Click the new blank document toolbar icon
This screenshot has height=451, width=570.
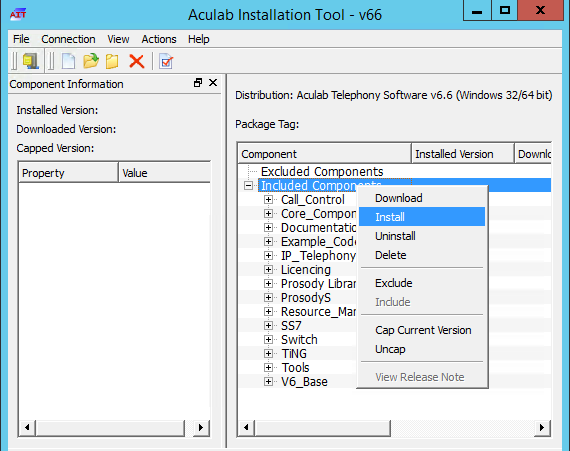68,61
